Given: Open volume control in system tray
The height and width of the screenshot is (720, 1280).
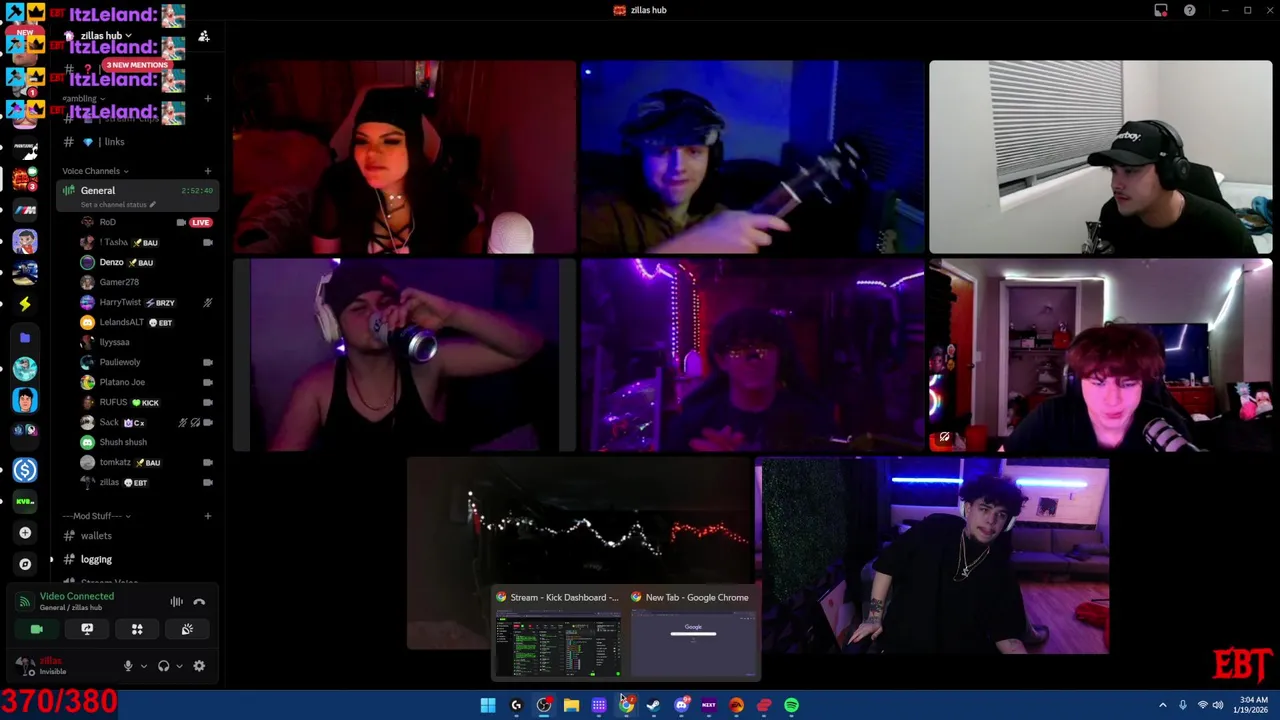Looking at the screenshot, I should 1218,705.
